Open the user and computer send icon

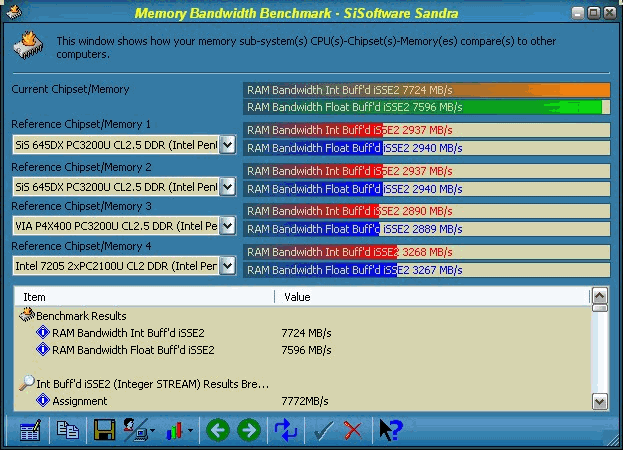click(135, 430)
